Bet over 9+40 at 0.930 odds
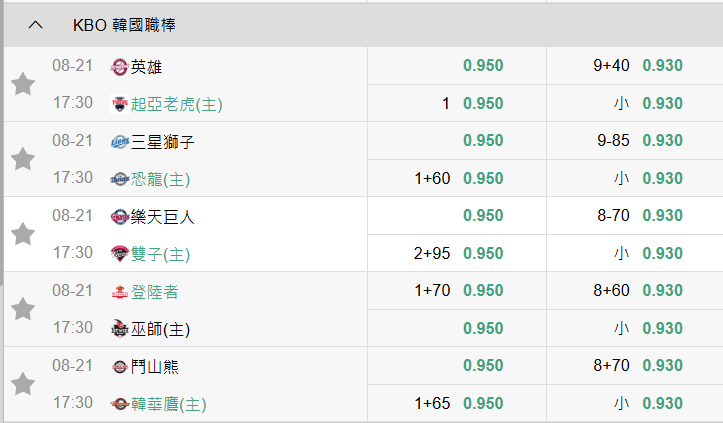Image resolution: width=723 pixels, height=423 pixels. click(x=662, y=66)
